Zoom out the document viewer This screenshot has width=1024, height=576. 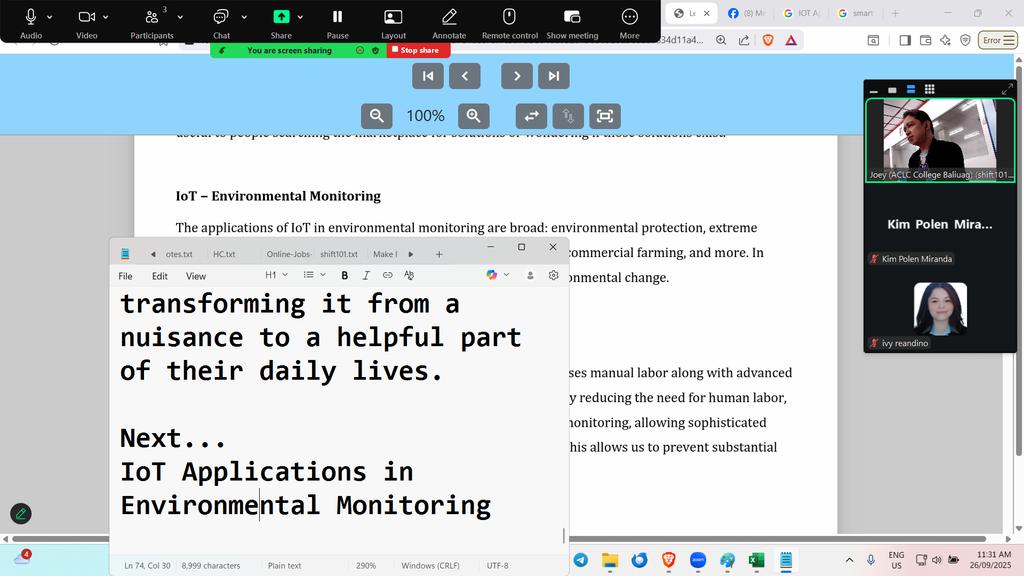click(377, 116)
